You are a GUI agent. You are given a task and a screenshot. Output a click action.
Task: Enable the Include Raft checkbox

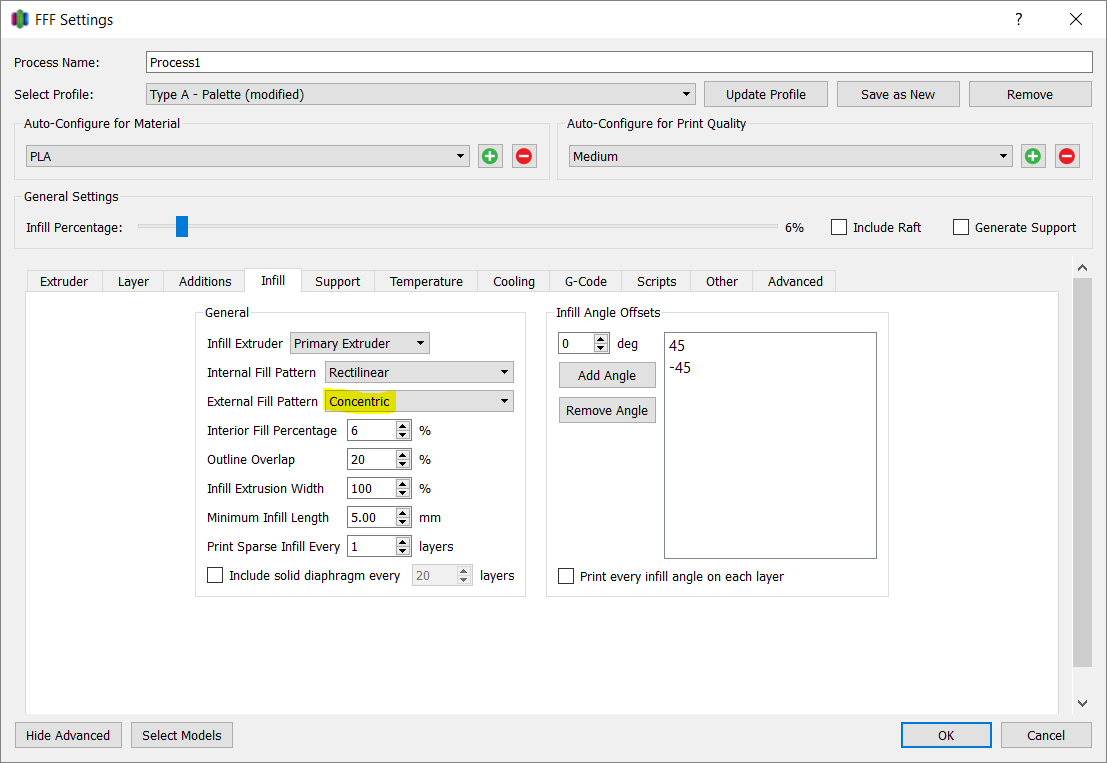tap(839, 227)
